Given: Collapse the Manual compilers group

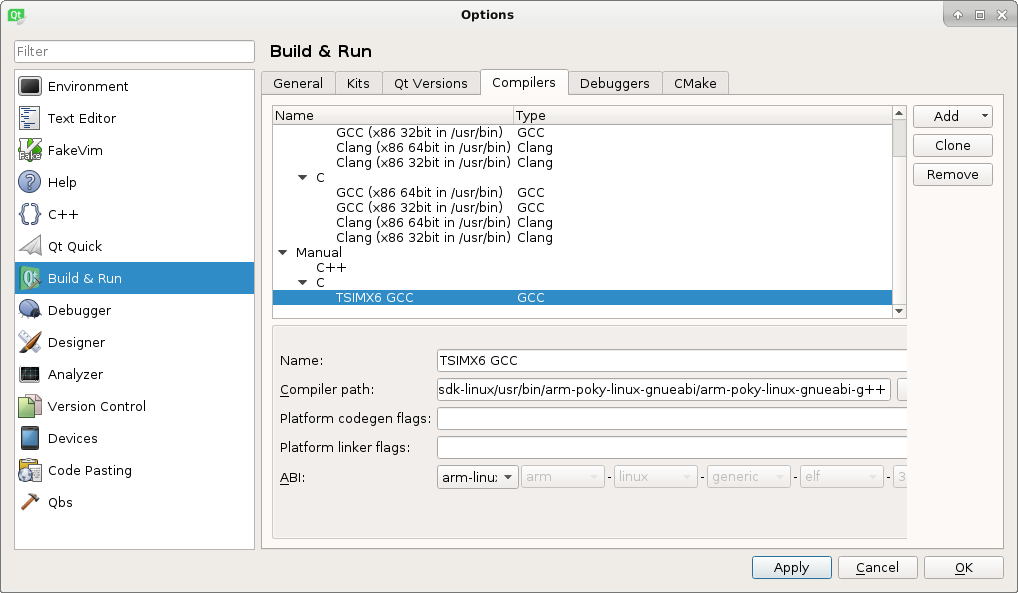Looking at the screenshot, I should (282, 253).
